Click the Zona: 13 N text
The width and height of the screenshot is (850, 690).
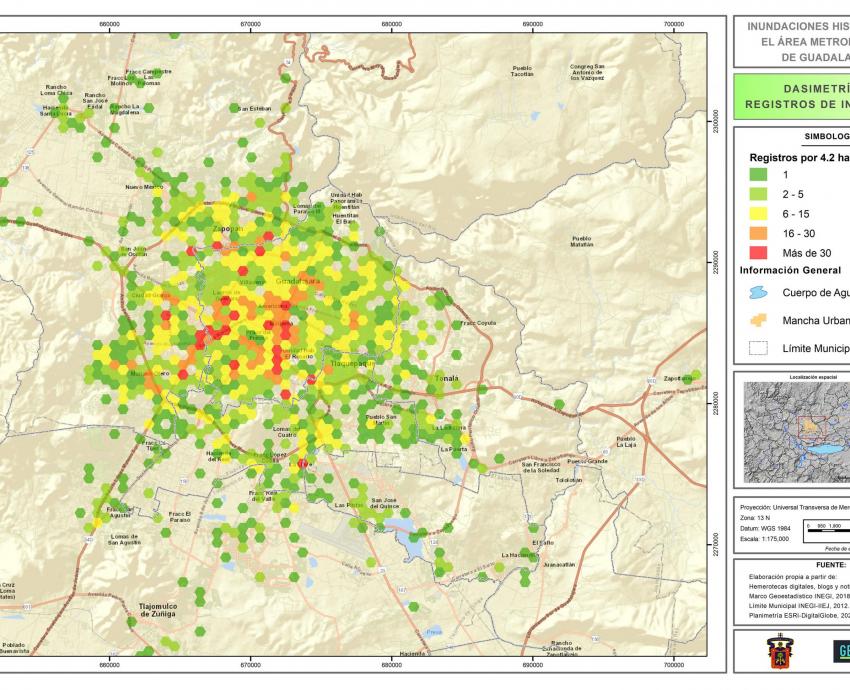click(755, 518)
